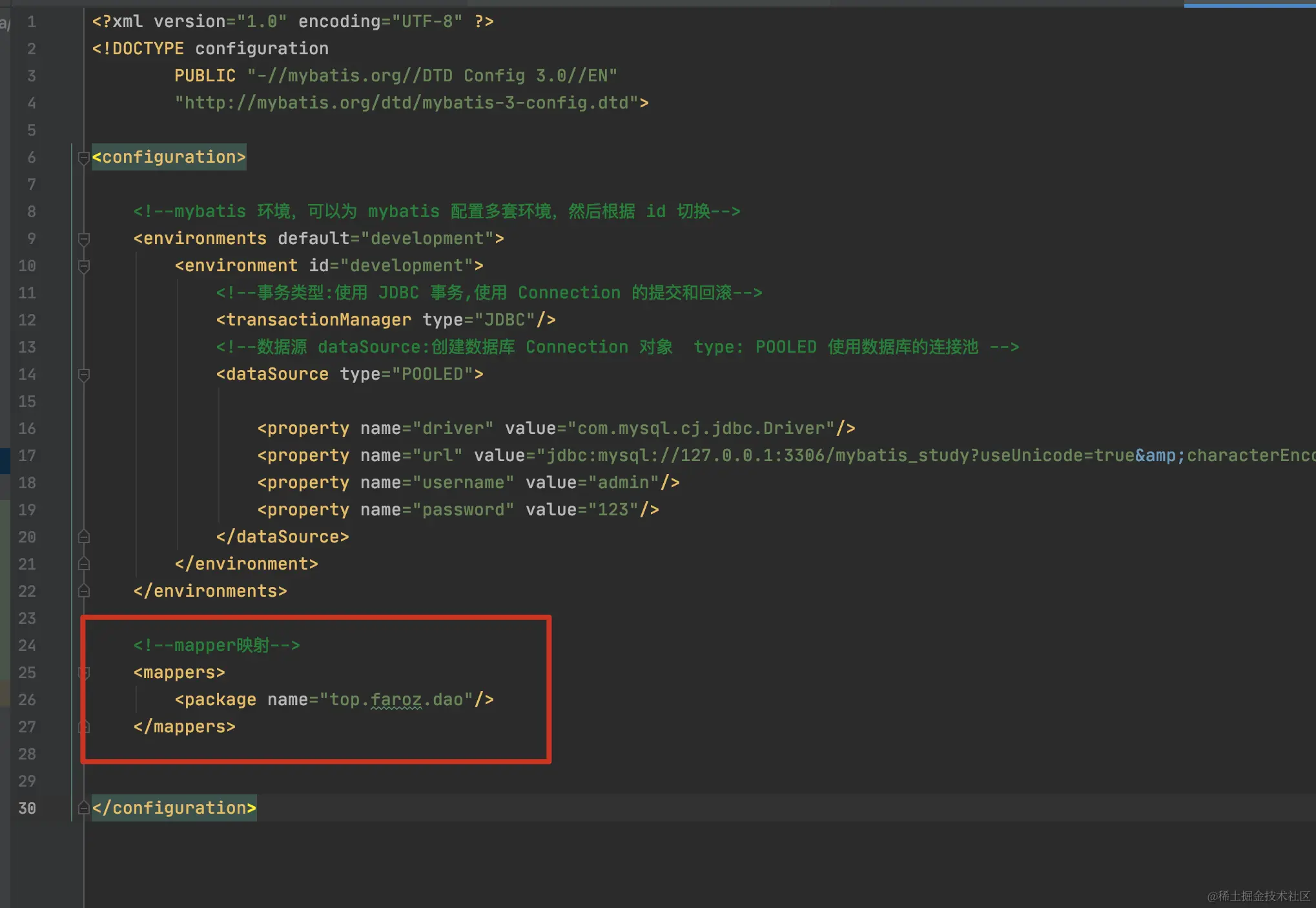
Task: Click the username value "admin"
Action: pos(623,483)
